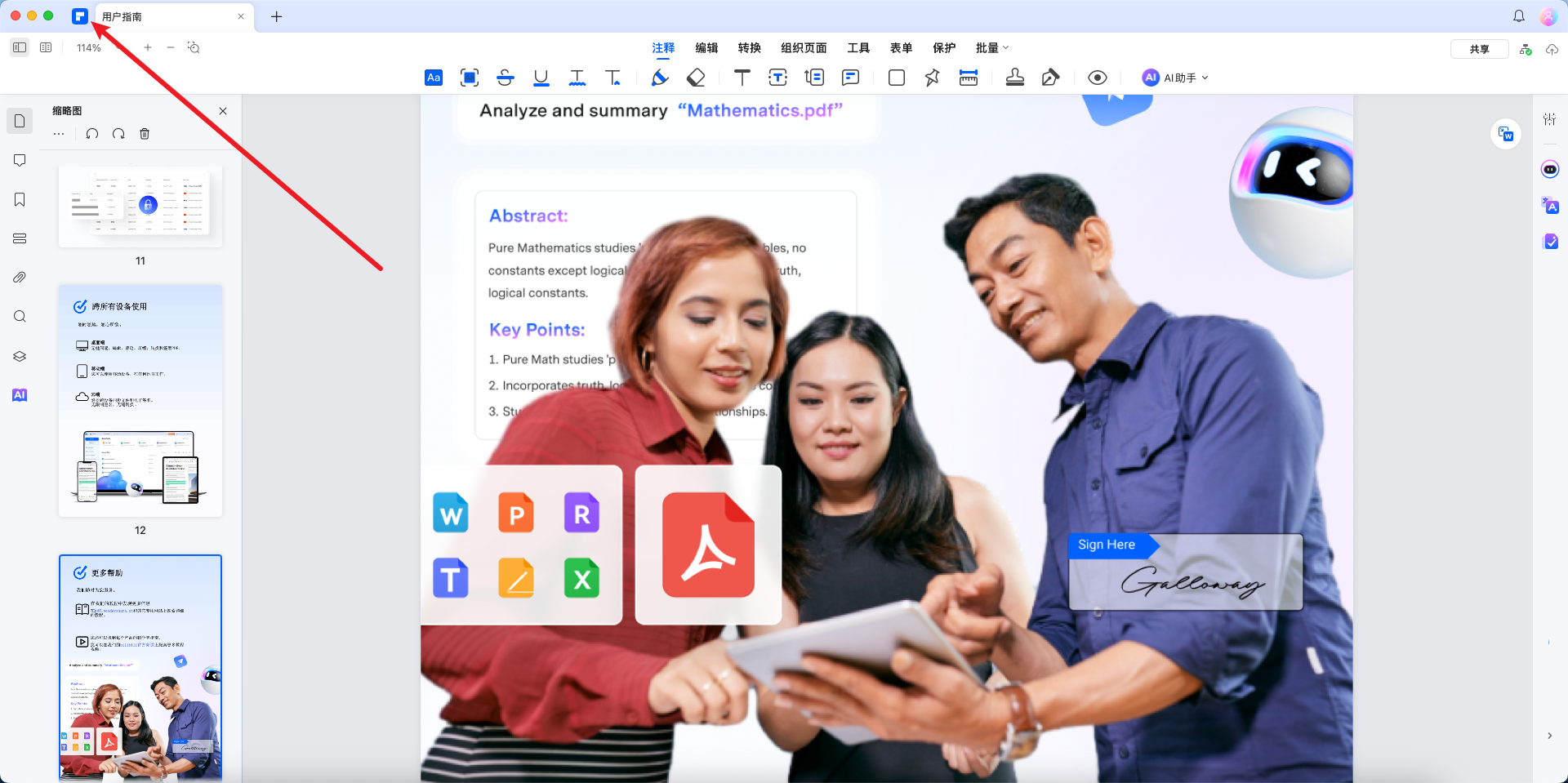Select page 12 thumbnail

[x=140, y=401]
